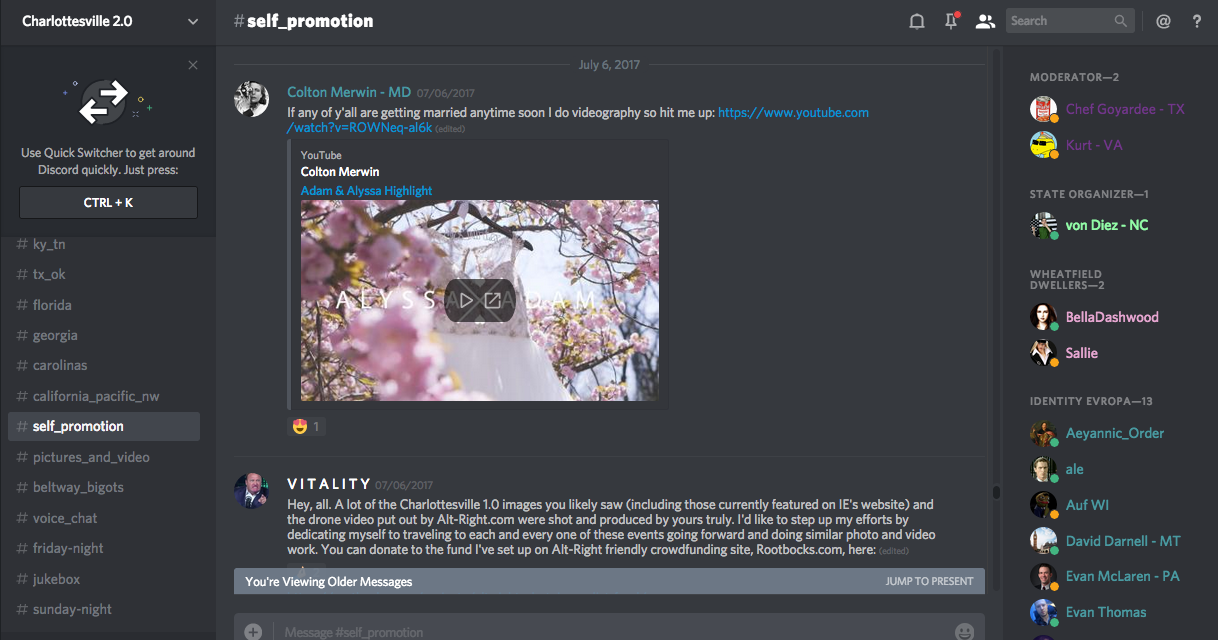Play the Adam & Alyssa video
This screenshot has width=1218, height=640.
pos(466,300)
